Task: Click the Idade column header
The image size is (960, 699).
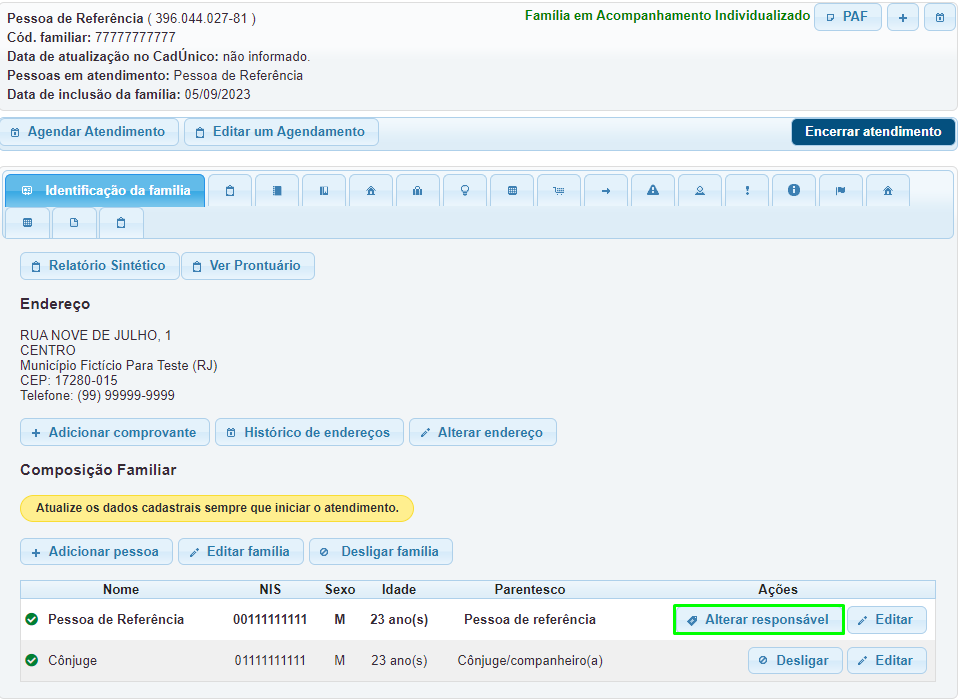Action: (x=399, y=589)
